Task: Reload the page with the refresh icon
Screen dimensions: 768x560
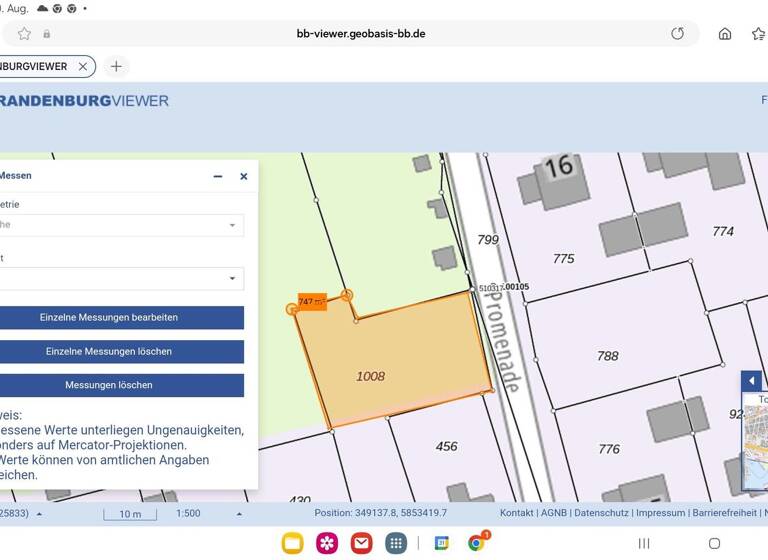Action: (x=677, y=33)
